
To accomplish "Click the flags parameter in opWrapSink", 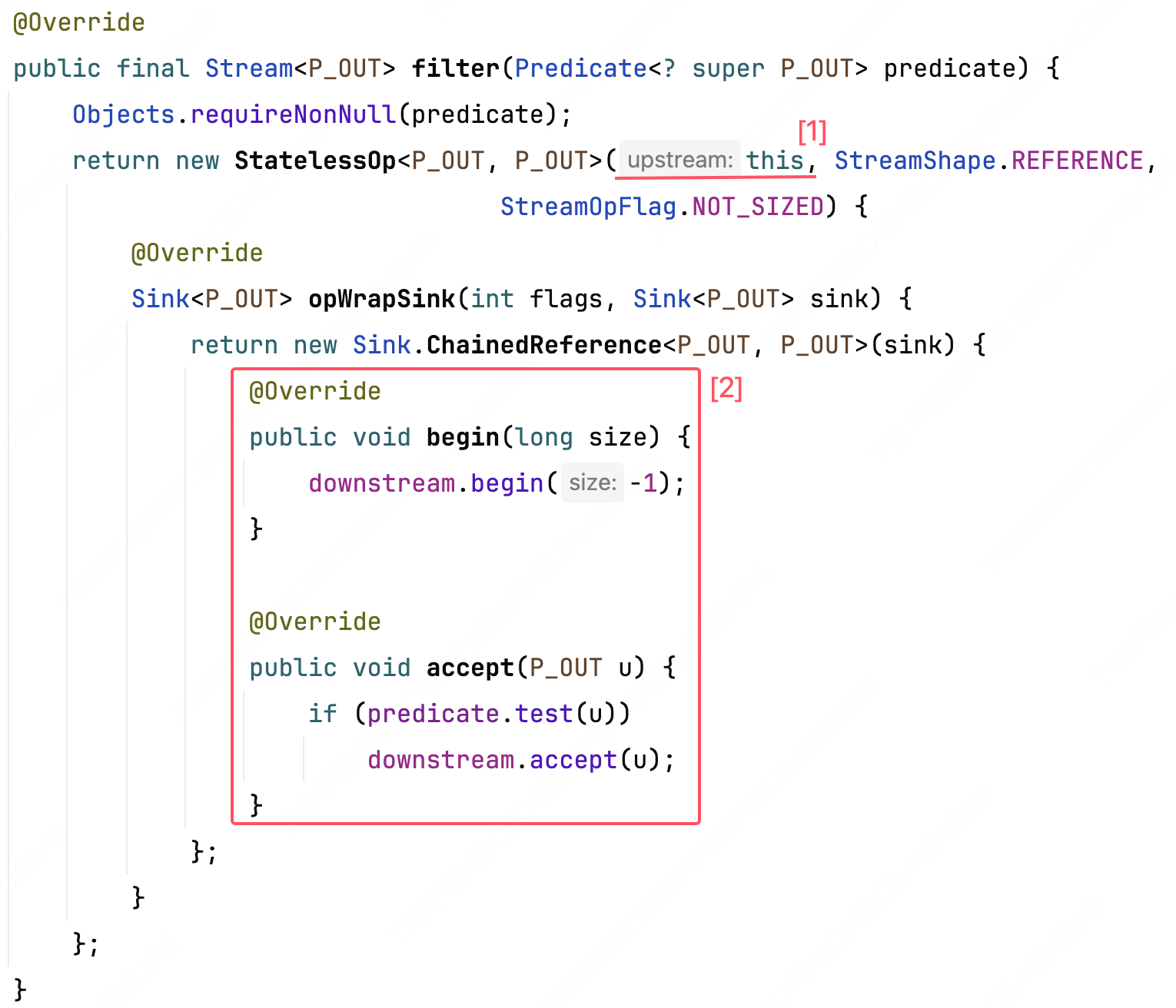I will [x=566, y=299].
